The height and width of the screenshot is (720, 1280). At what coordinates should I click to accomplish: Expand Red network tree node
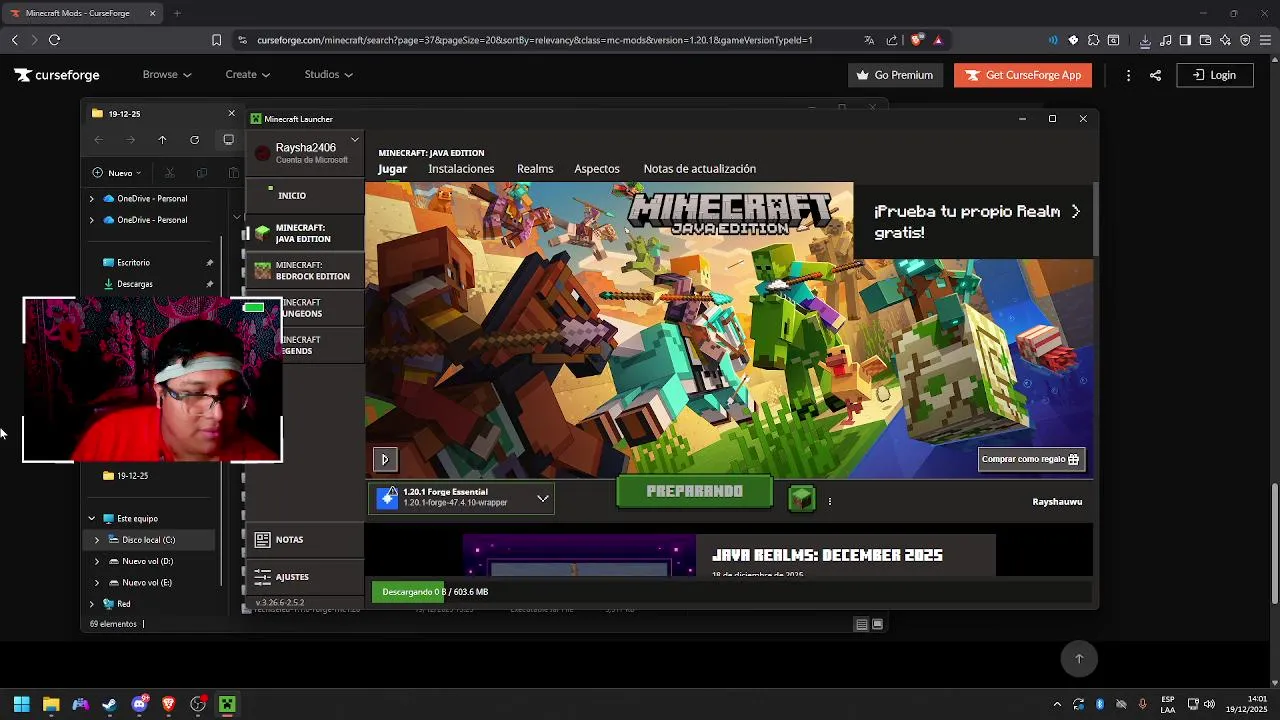pyautogui.click(x=91, y=604)
